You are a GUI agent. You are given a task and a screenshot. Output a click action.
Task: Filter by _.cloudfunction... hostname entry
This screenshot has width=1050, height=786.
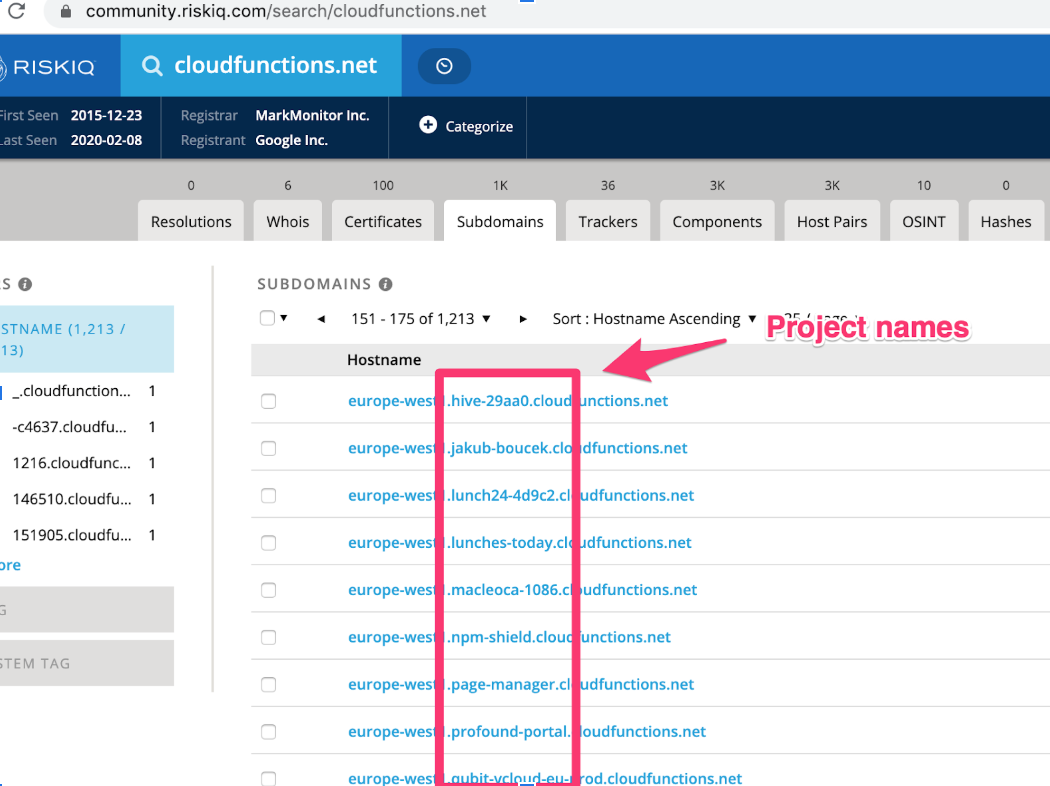72,391
